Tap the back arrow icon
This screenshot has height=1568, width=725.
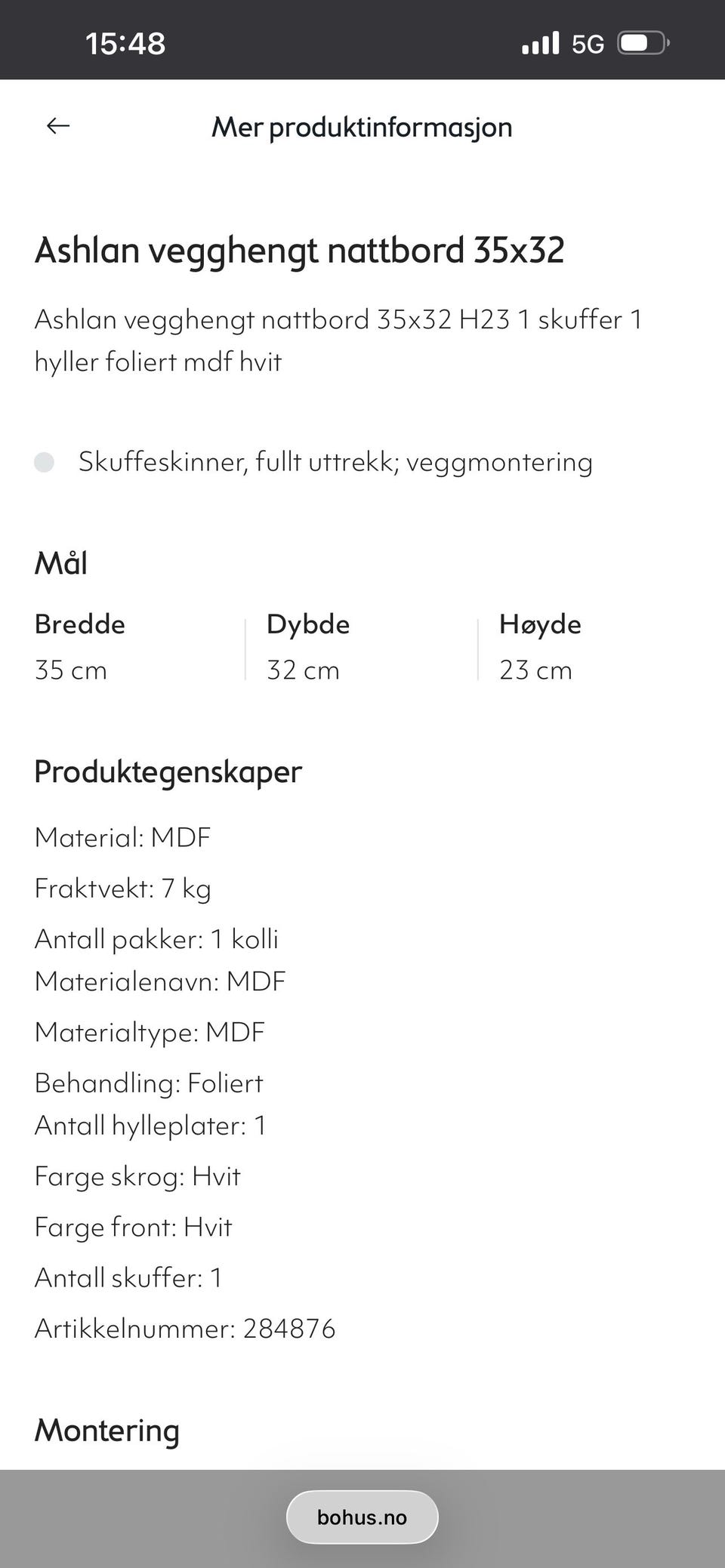[x=57, y=125]
